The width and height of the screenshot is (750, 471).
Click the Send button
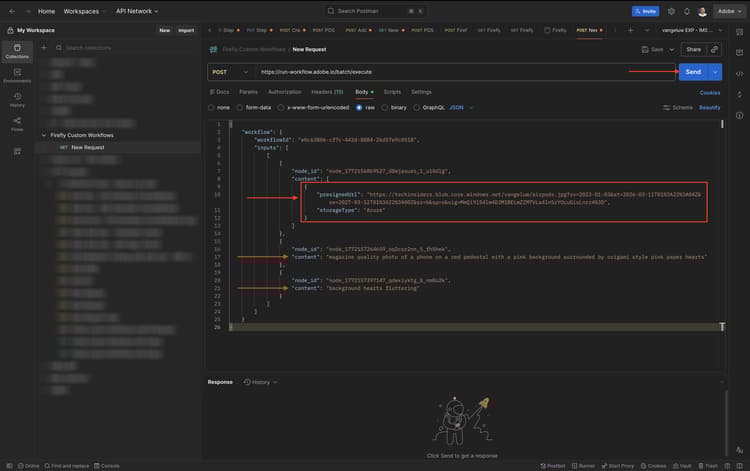692,72
